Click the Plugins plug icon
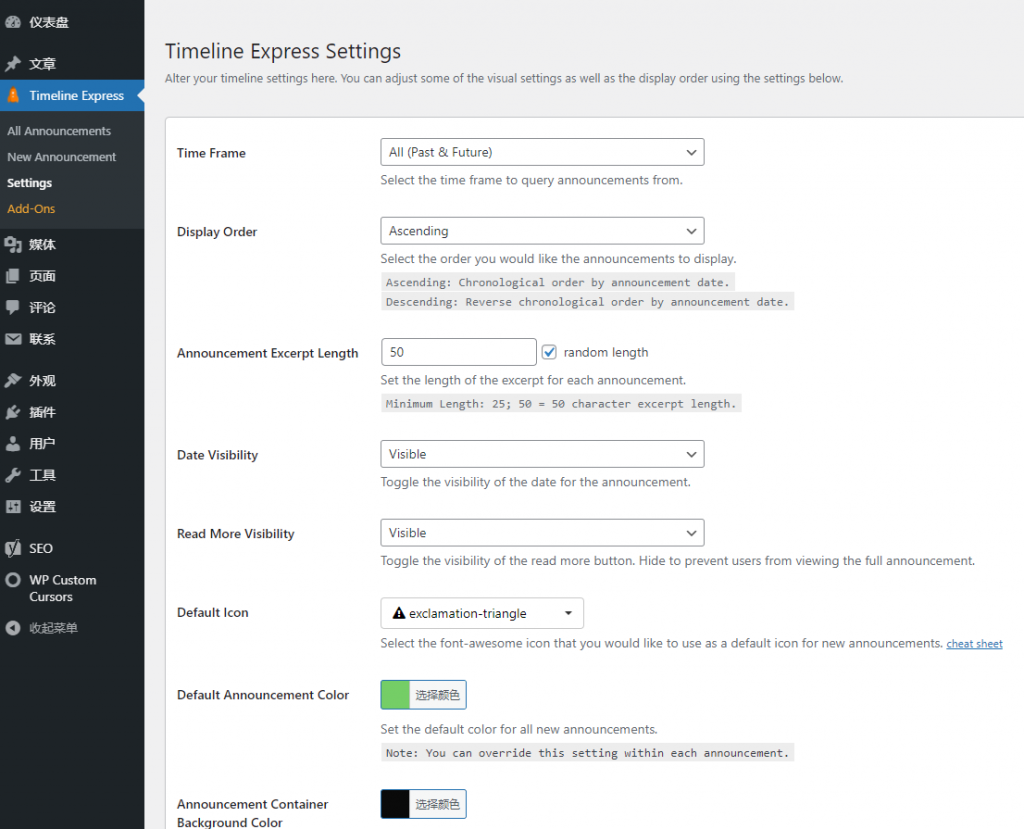The width and height of the screenshot is (1024, 829). 13,412
